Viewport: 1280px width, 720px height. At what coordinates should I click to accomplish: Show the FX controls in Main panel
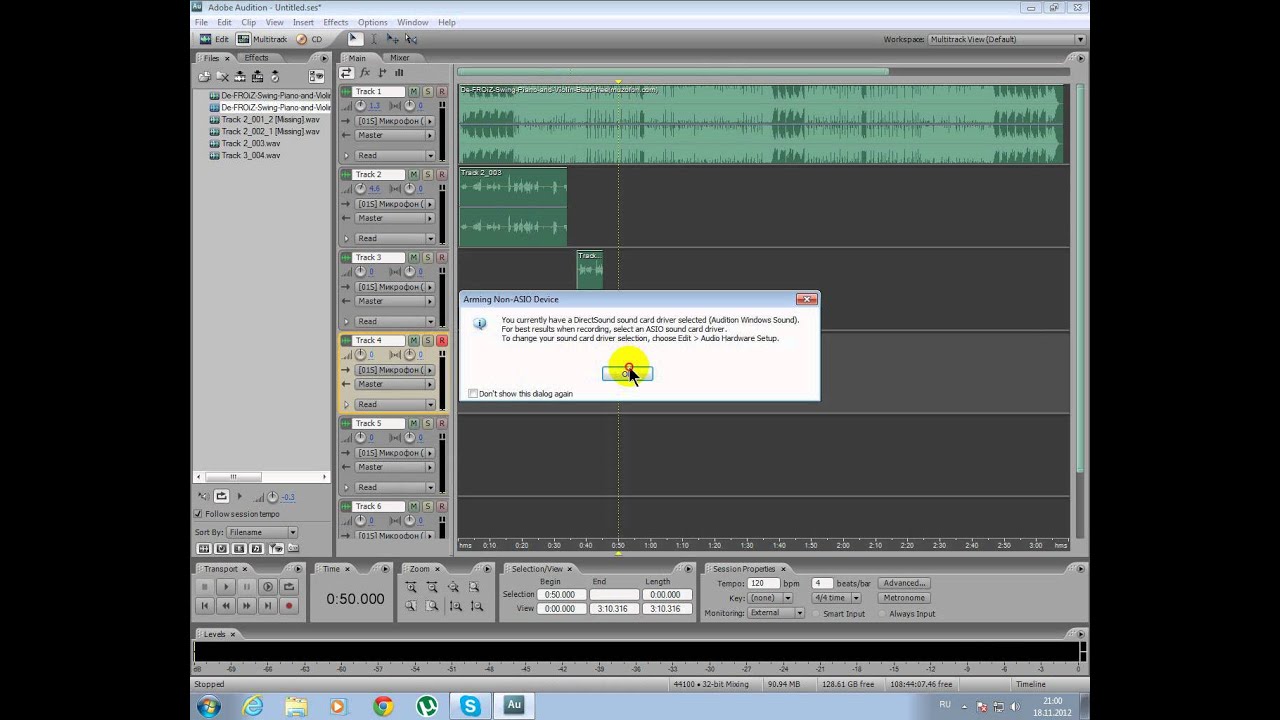pos(365,73)
